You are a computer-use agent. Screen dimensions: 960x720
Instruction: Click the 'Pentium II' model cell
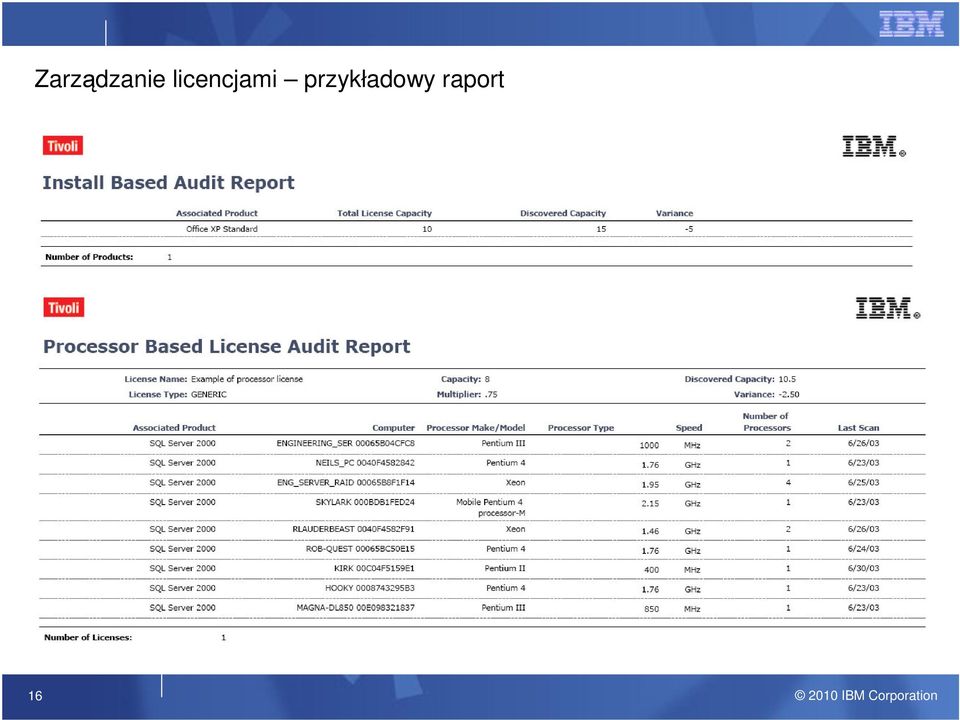pos(505,568)
